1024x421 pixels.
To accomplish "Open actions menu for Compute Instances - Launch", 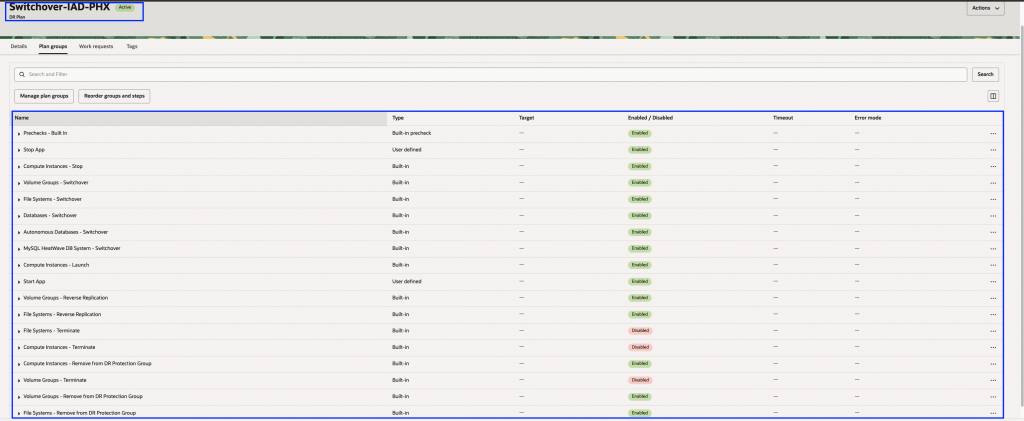I will (x=993, y=265).
